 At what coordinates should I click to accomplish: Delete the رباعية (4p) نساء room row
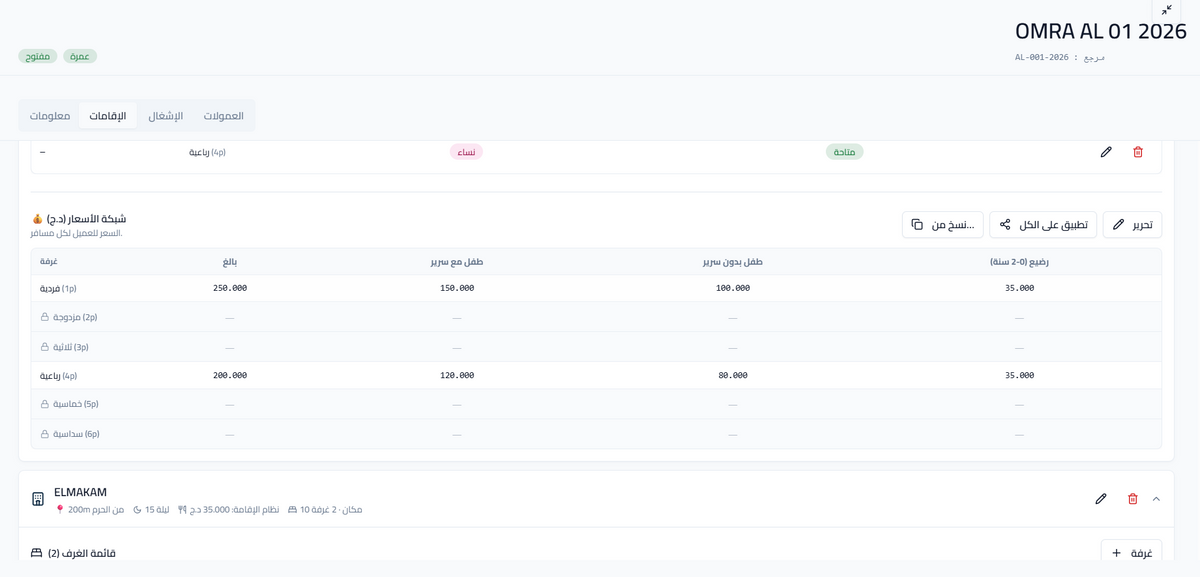pyautogui.click(x=1138, y=152)
